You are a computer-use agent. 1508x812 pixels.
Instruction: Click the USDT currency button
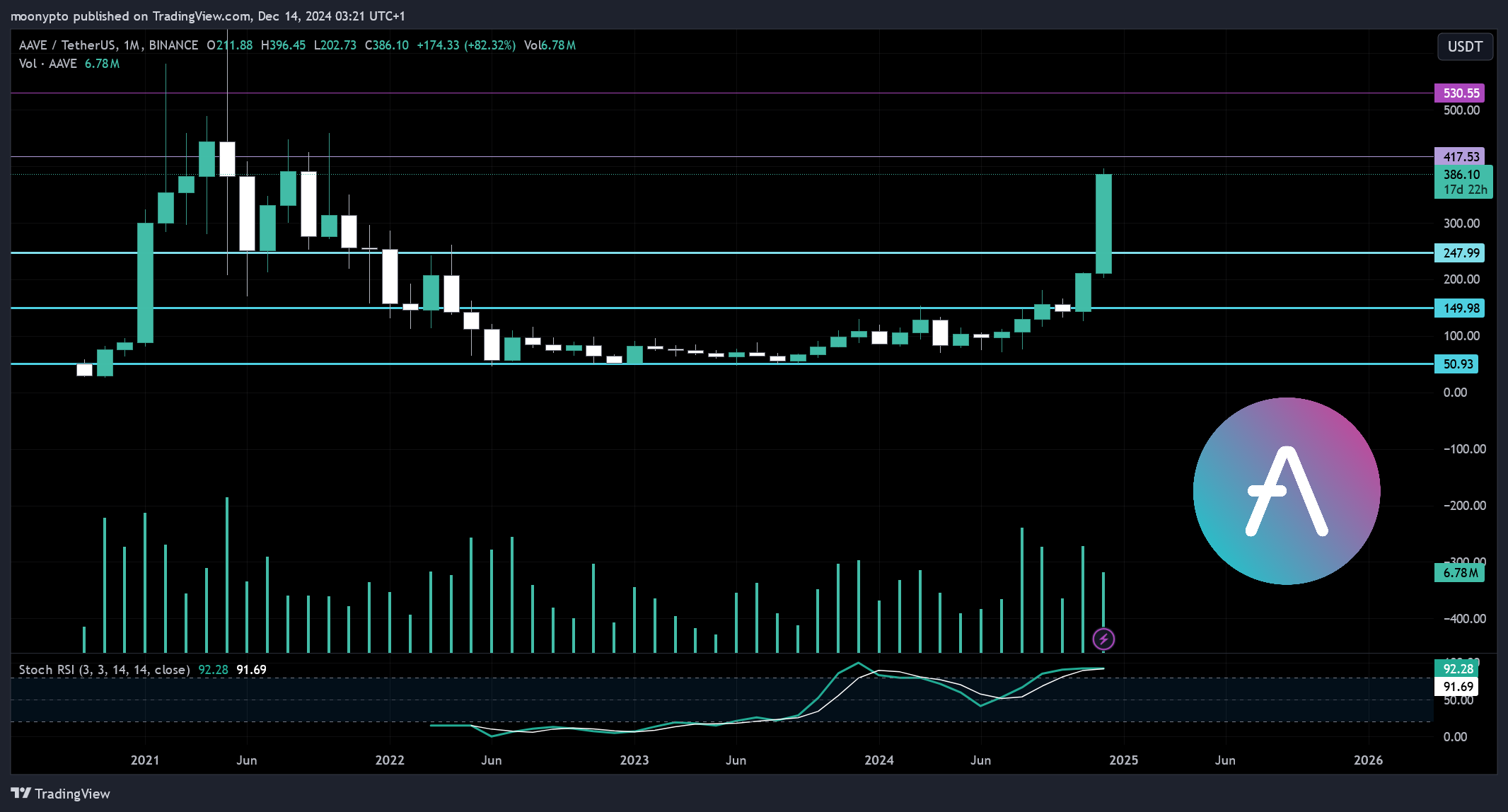pyautogui.click(x=1465, y=47)
